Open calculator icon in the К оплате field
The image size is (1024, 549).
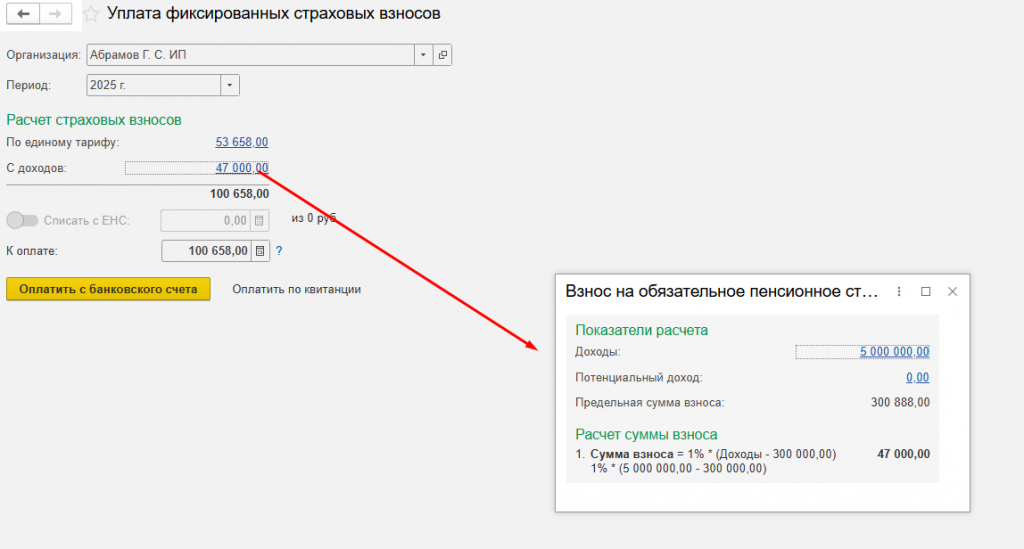click(x=260, y=251)
